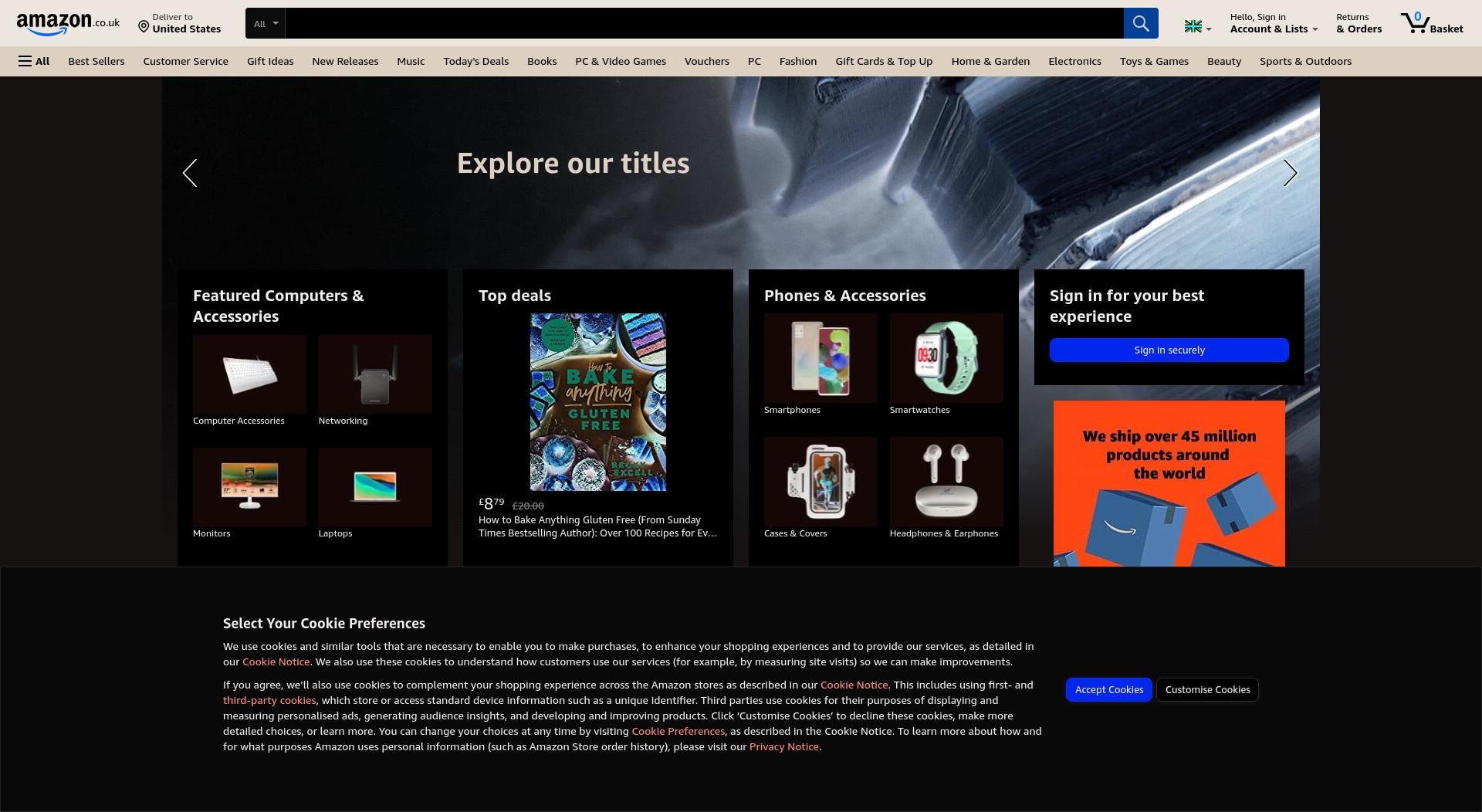Click the Smartphones thumbnail
This screenshot has width=1482, height=812.
tap(821, 358)
